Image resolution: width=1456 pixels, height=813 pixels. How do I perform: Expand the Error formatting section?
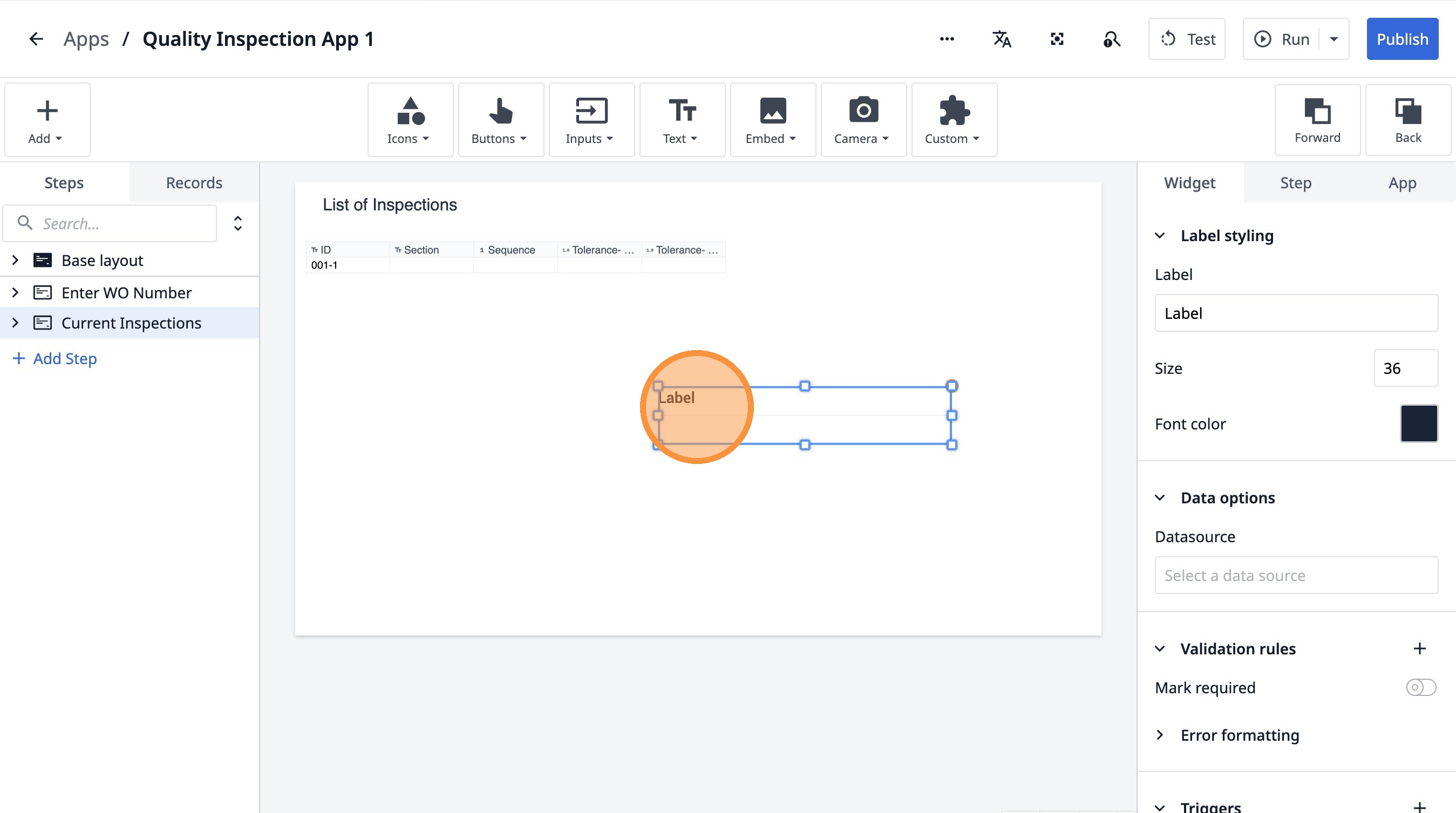click(x=1160, y=734)
